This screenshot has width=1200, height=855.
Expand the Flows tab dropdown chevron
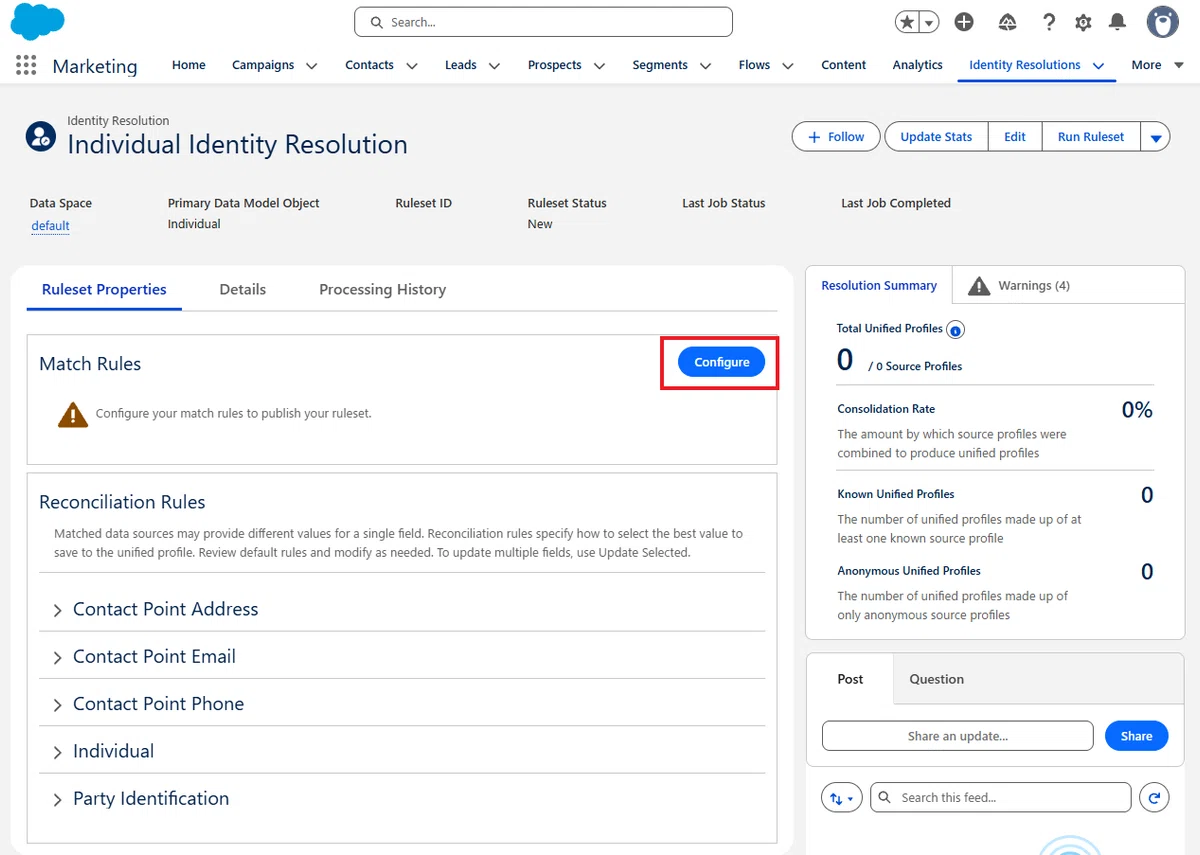[x=788, y=66]
